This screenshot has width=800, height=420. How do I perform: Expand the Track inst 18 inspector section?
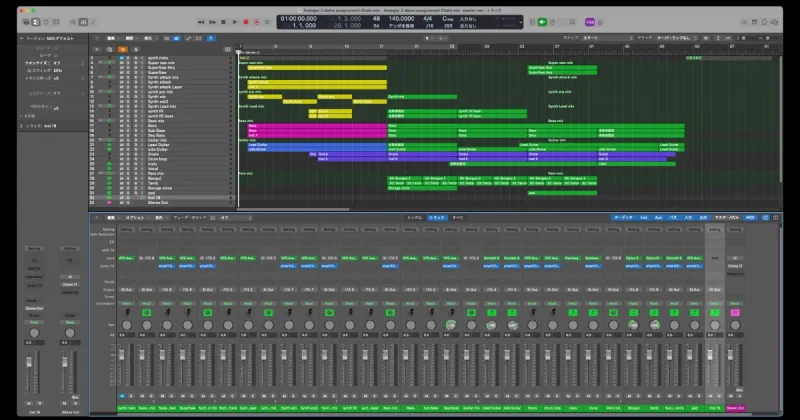[21, 126]
